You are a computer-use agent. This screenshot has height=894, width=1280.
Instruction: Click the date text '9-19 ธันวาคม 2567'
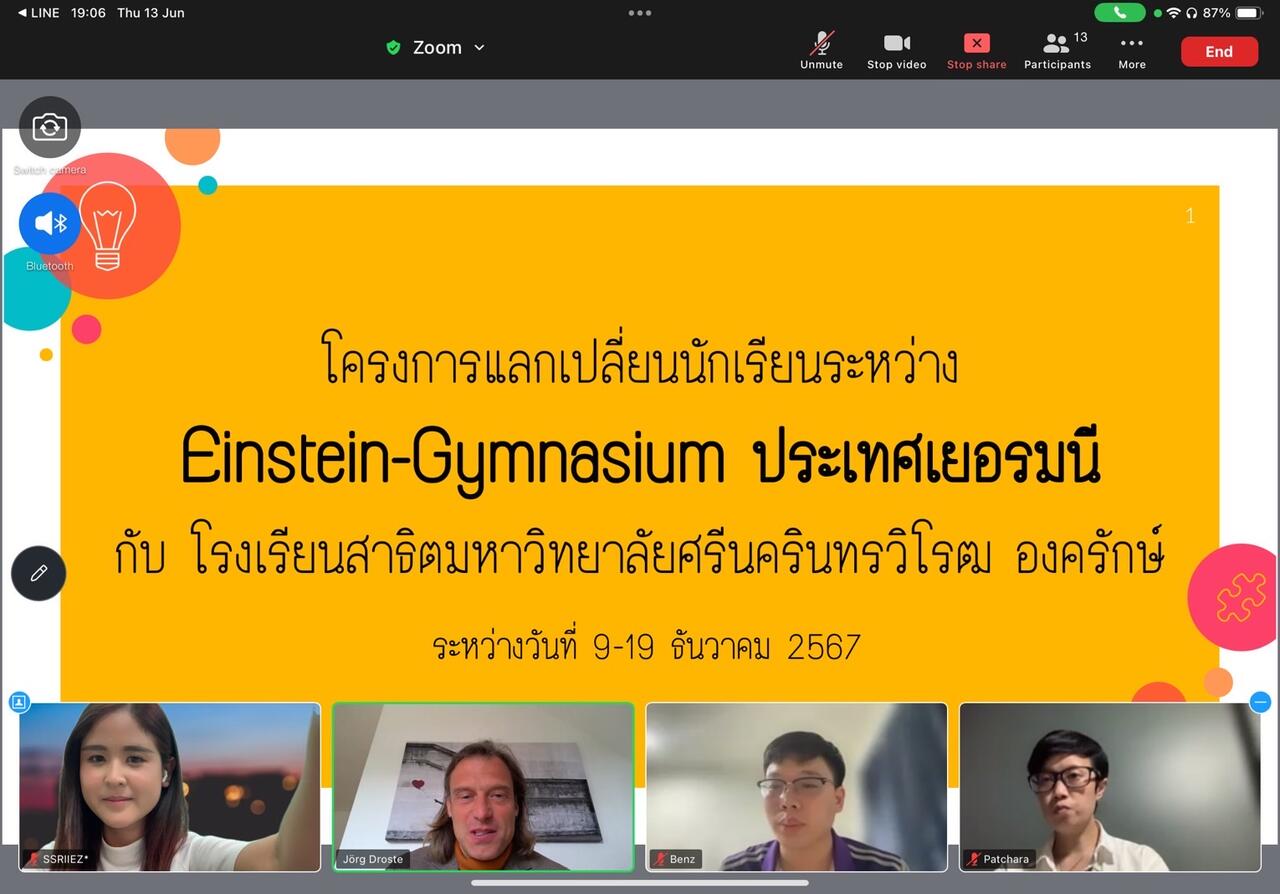coord(727,647)
